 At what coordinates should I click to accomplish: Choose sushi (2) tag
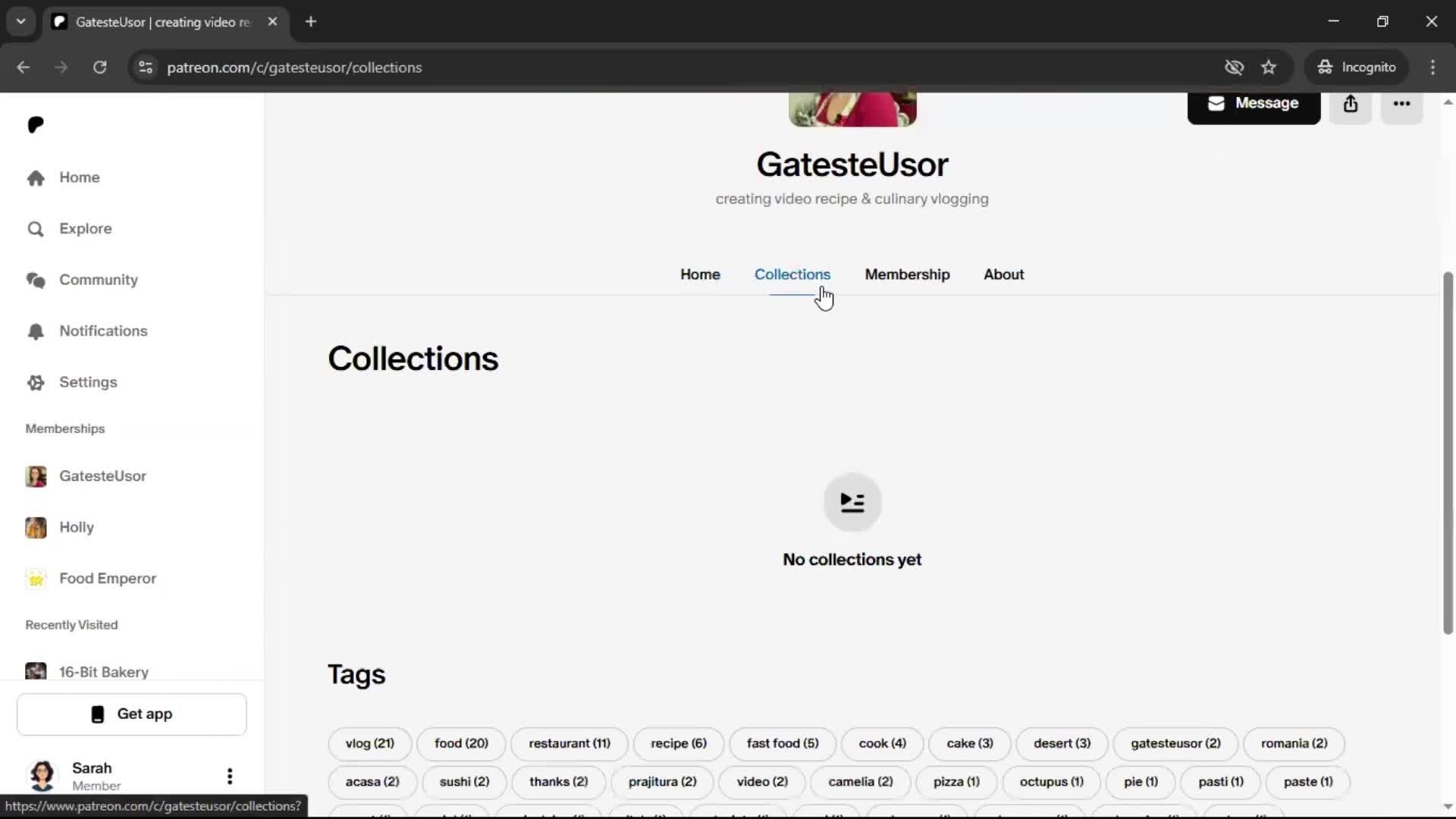[464, 782]
